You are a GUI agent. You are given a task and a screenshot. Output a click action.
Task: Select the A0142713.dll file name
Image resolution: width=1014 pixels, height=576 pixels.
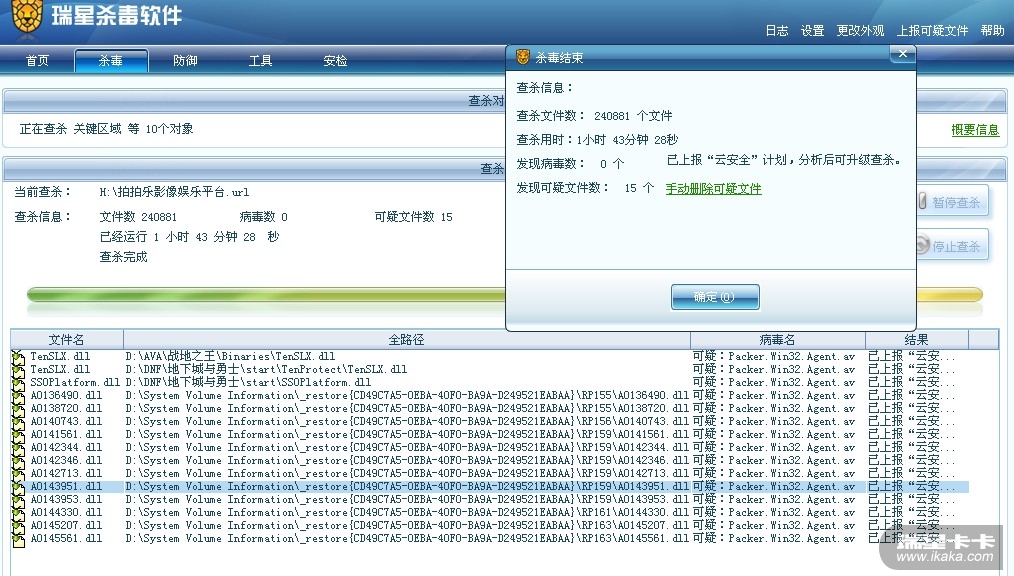[x=66, y=473]
